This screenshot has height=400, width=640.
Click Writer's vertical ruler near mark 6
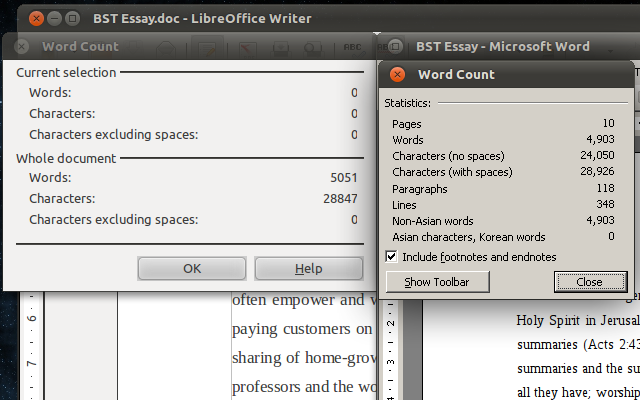point(32,318)
